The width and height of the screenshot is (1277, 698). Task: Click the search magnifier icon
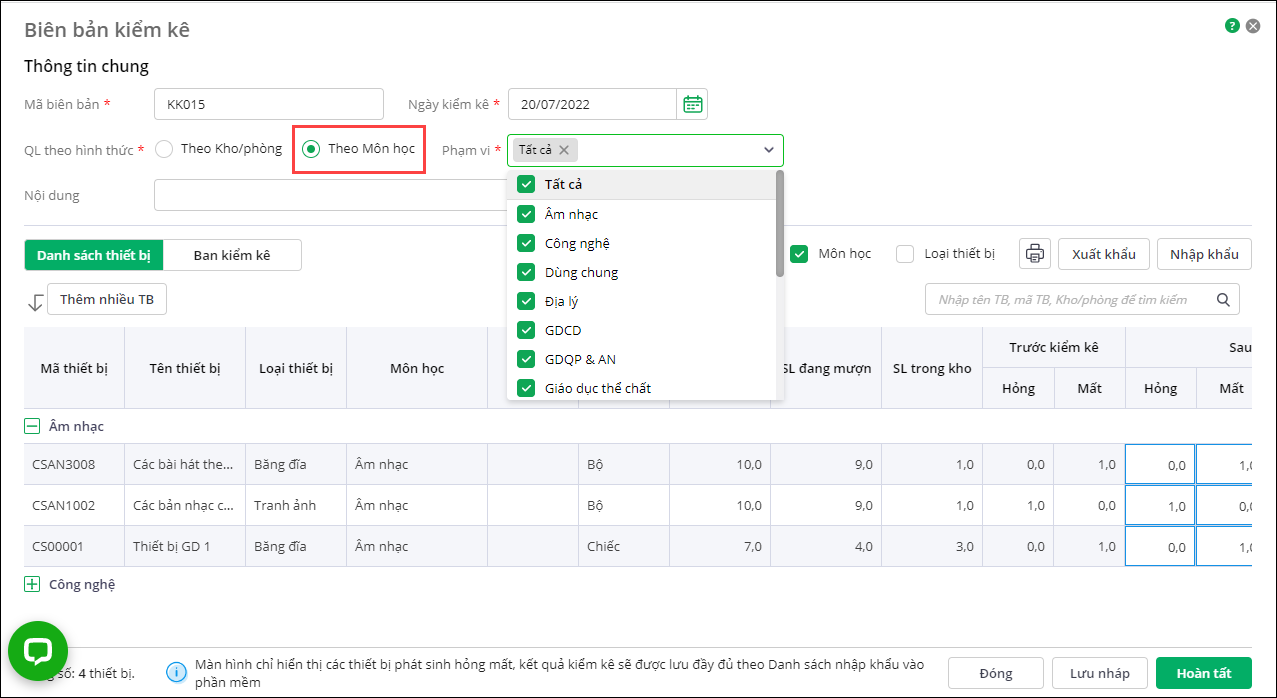click(1222, 299)
